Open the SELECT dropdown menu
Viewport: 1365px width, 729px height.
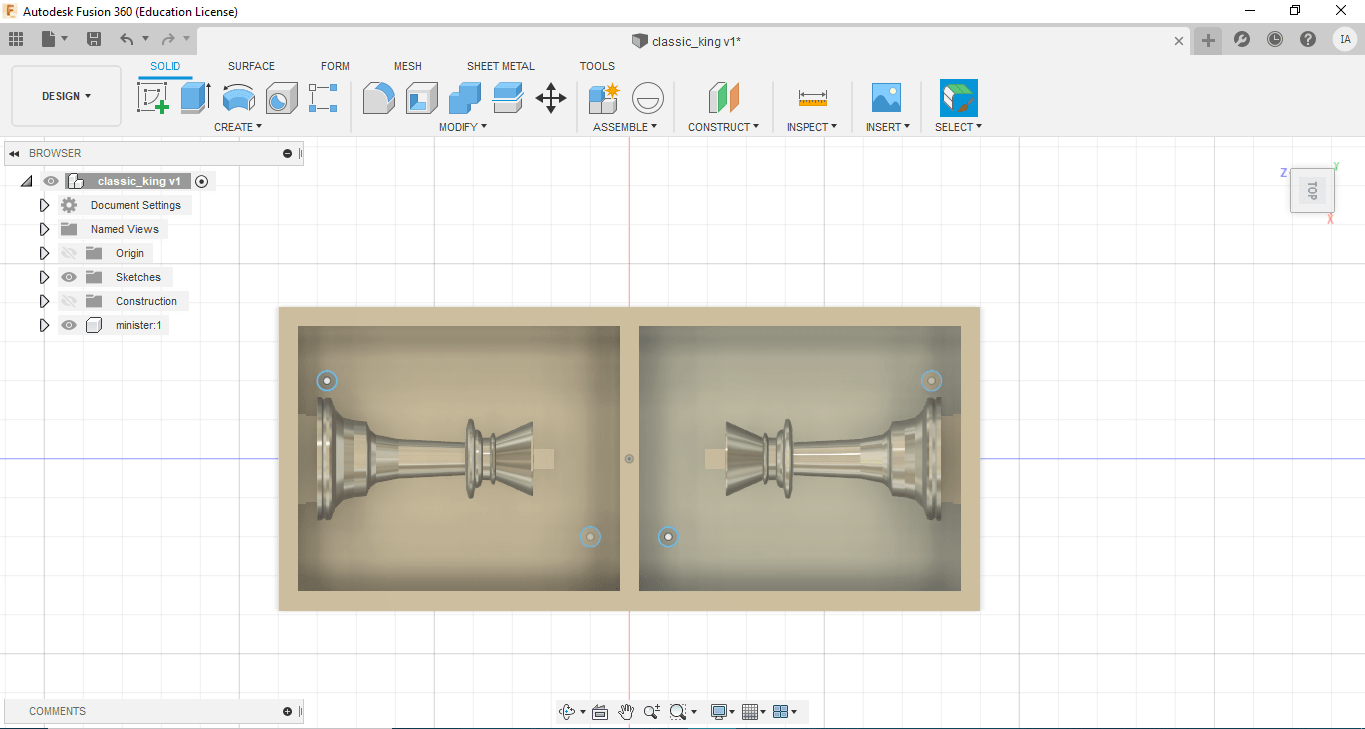[958, 127]
